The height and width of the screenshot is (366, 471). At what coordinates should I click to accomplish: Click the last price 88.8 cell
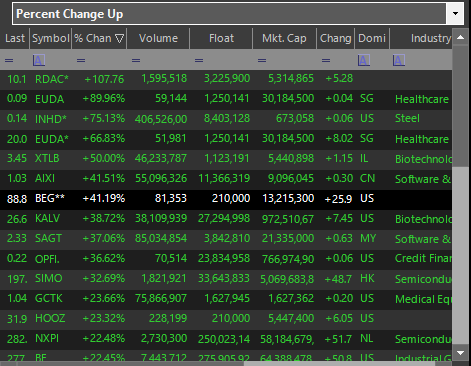pos(17,199)
